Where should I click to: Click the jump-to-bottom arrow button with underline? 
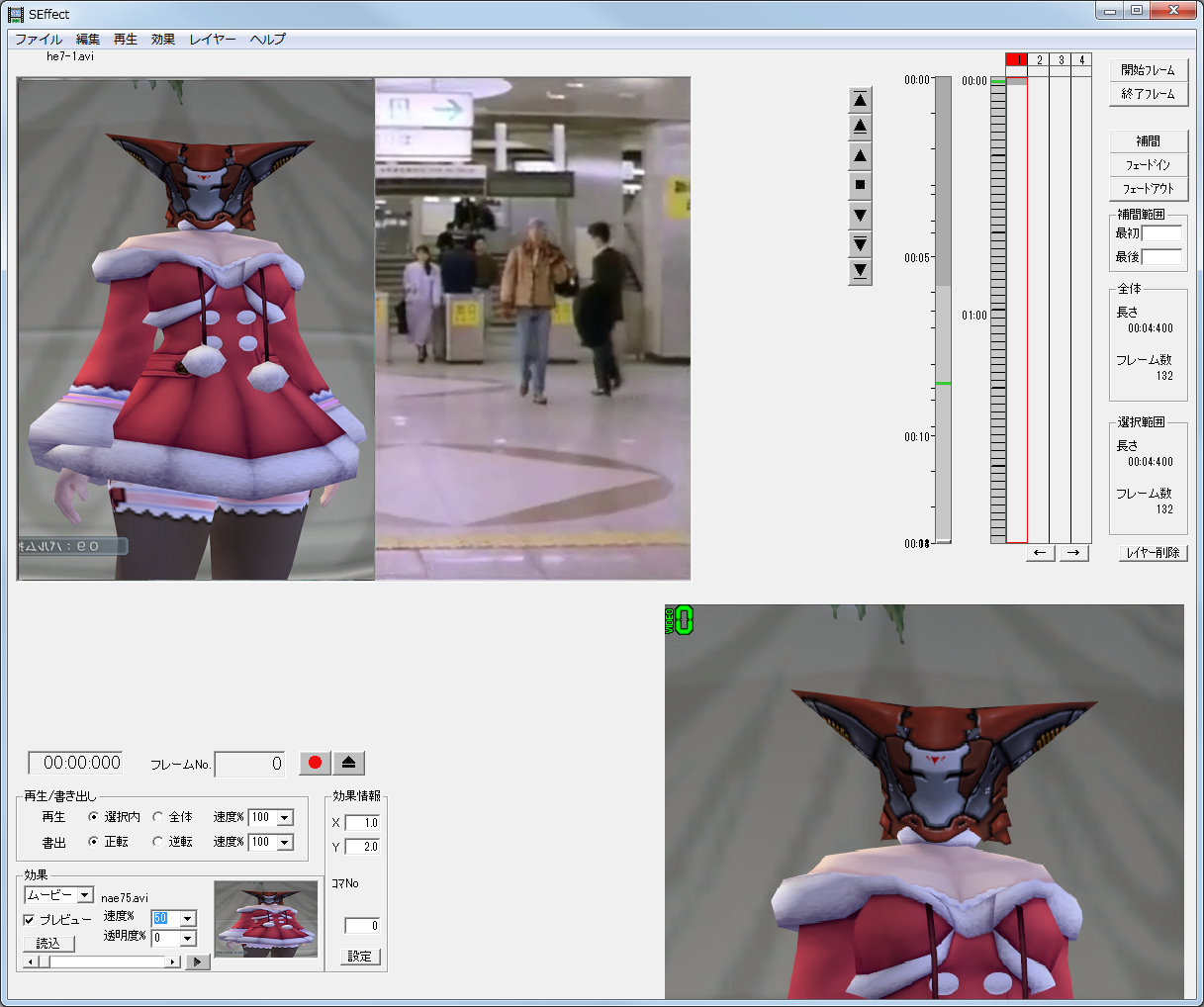(x=860, y=270)
